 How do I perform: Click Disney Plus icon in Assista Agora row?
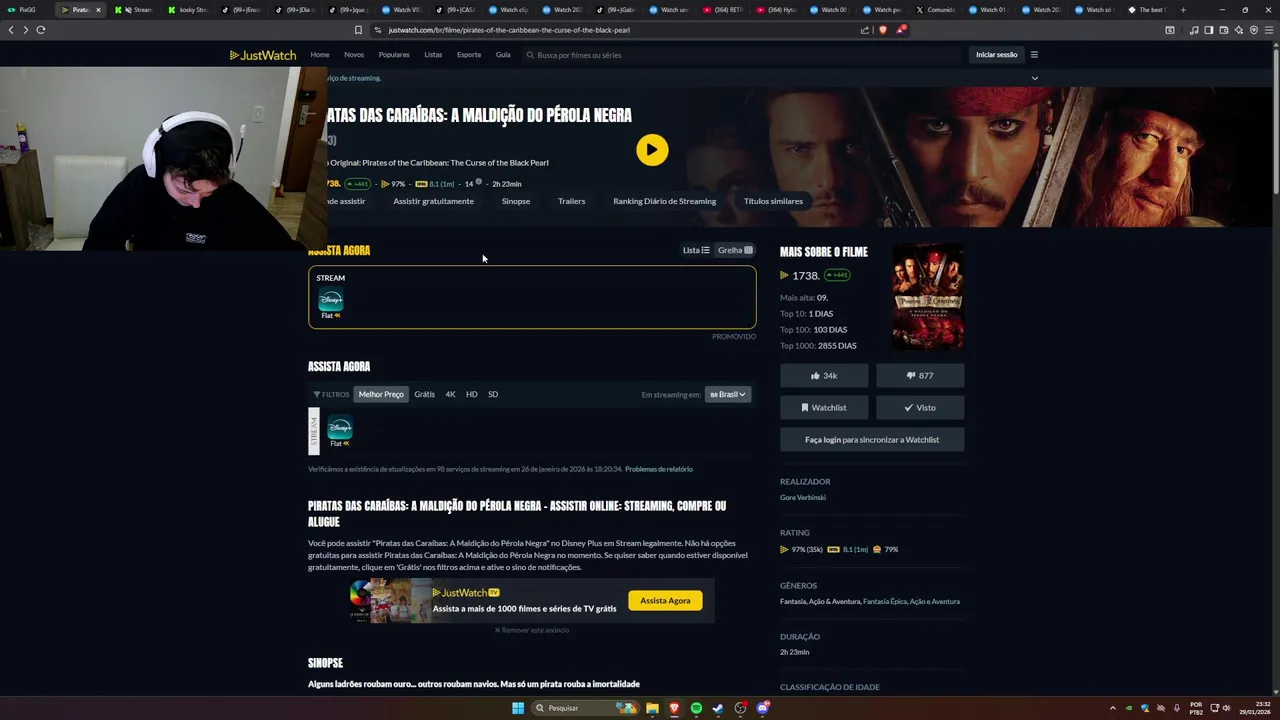point(340,428)
